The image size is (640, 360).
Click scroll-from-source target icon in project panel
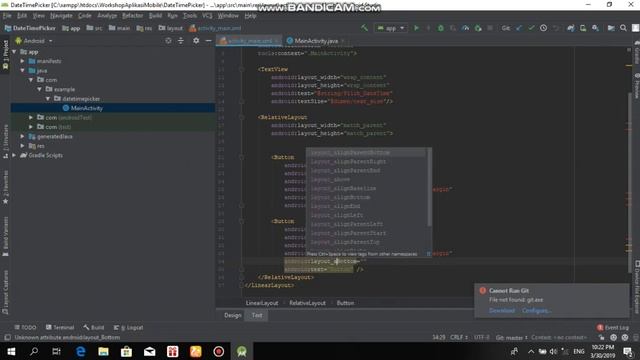(x=168, y=40)
